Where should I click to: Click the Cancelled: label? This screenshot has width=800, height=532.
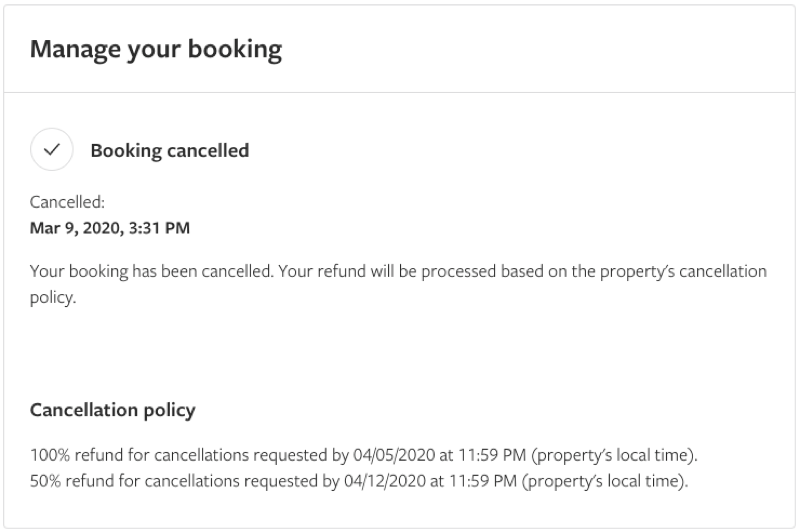point(67,202)
